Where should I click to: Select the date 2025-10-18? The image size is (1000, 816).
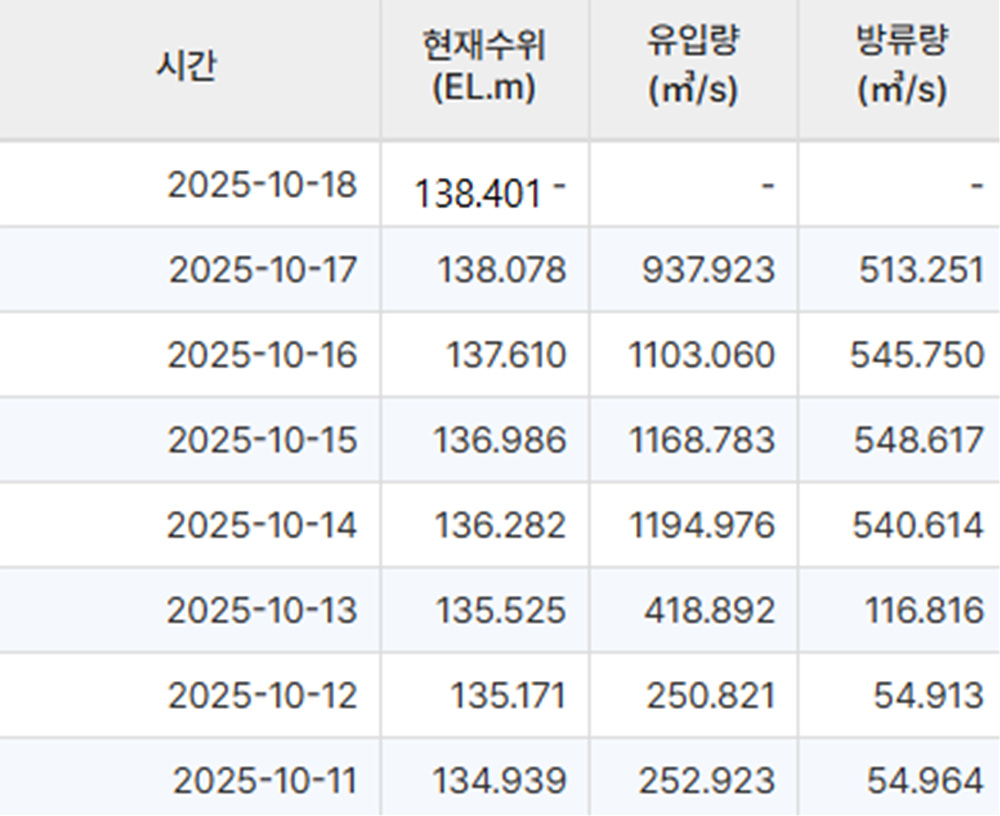(264, 184)
